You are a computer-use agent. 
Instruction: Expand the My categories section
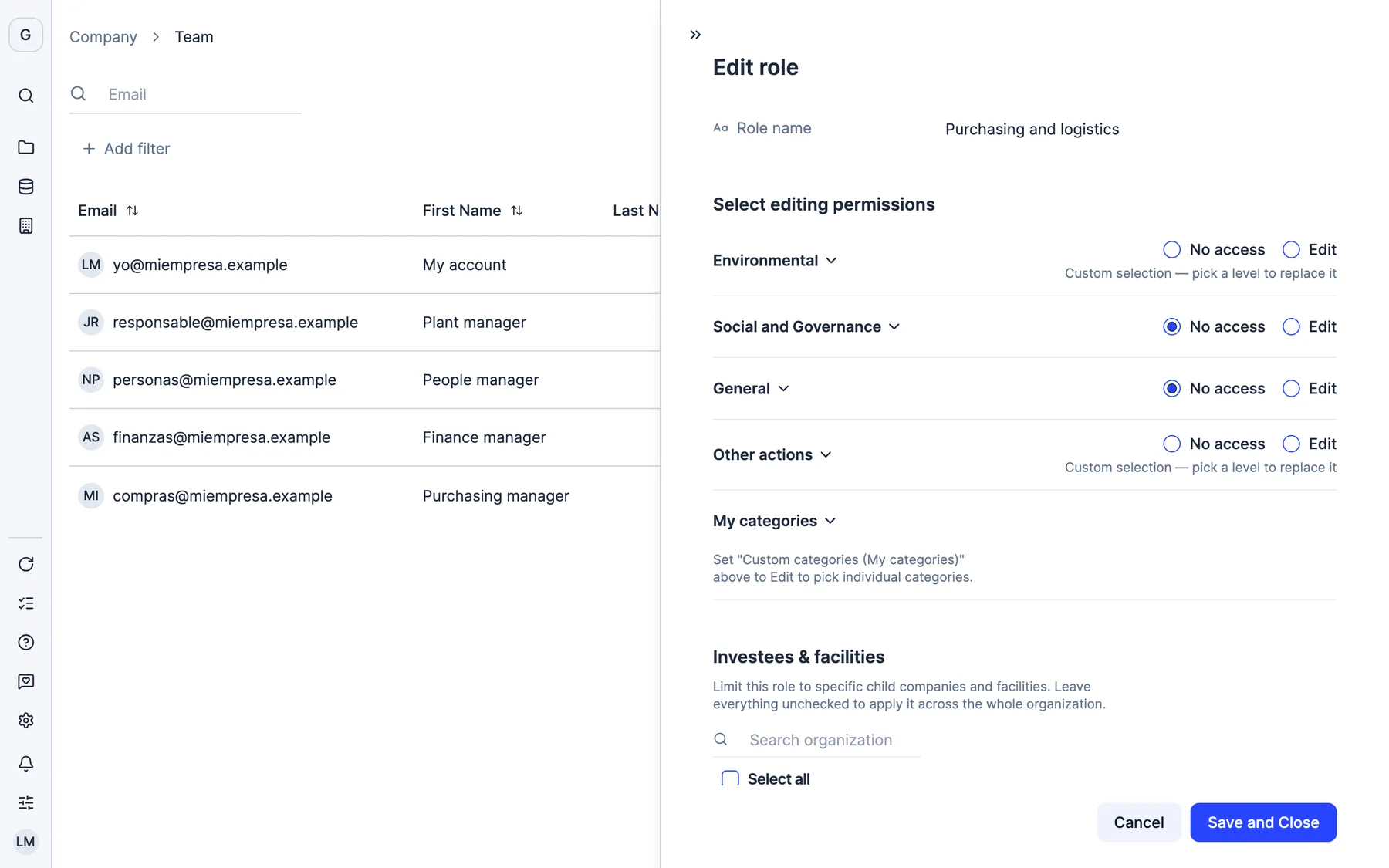[x=774, y=521]
